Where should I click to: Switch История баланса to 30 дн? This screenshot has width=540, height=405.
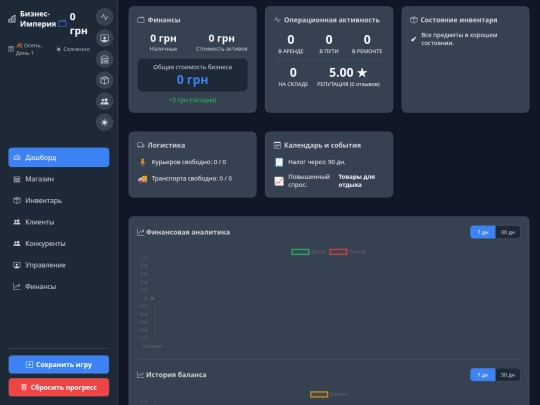click(x=508, y=375)
